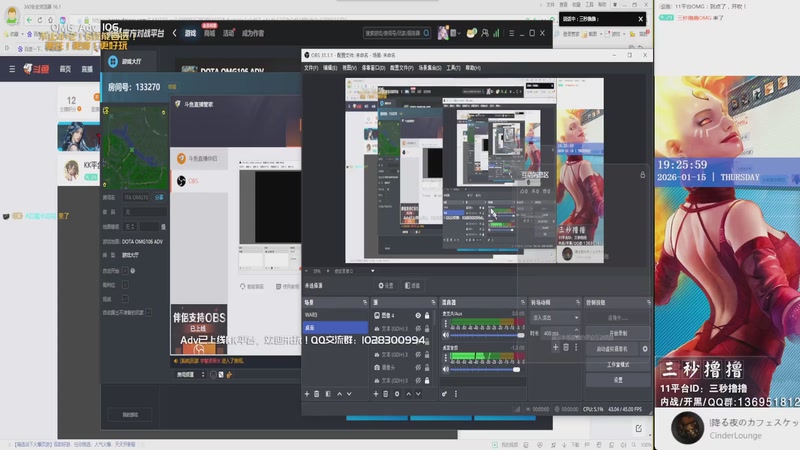
Task: Open virtual camera settings gear
Action: click(x=645, y=349)
